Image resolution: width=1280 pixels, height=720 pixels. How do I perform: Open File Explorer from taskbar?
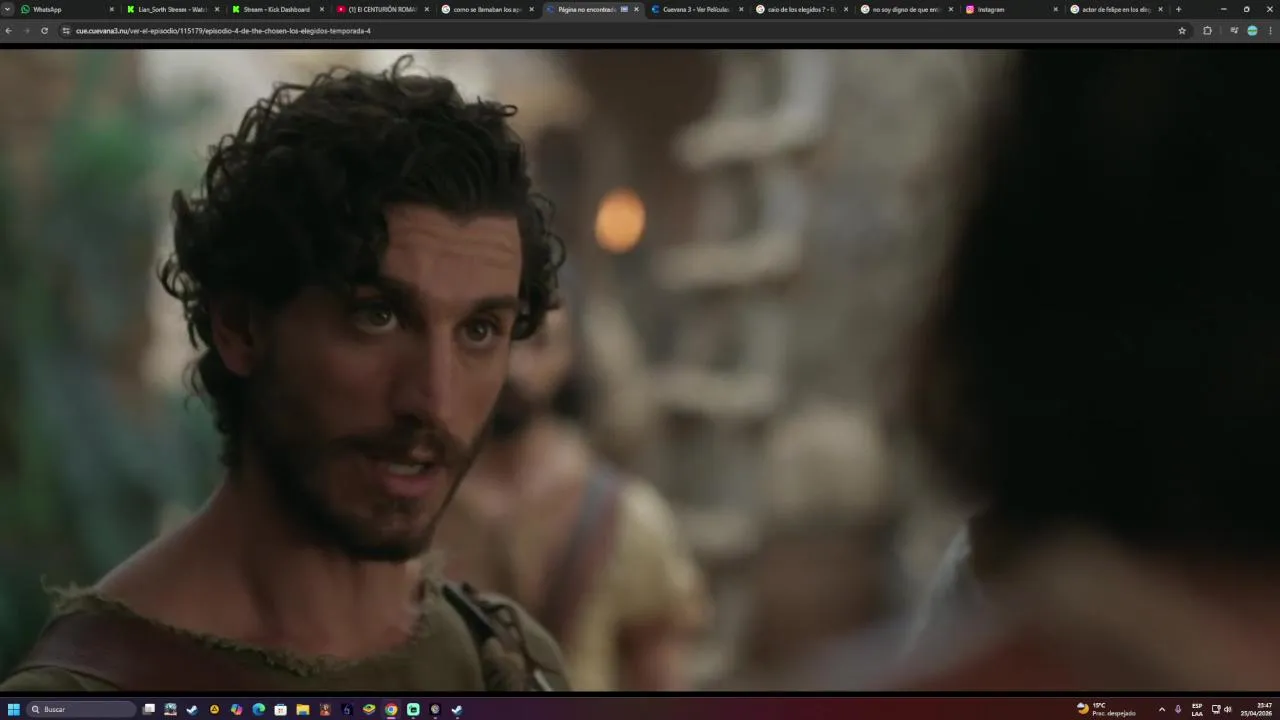tap(302, 709)
